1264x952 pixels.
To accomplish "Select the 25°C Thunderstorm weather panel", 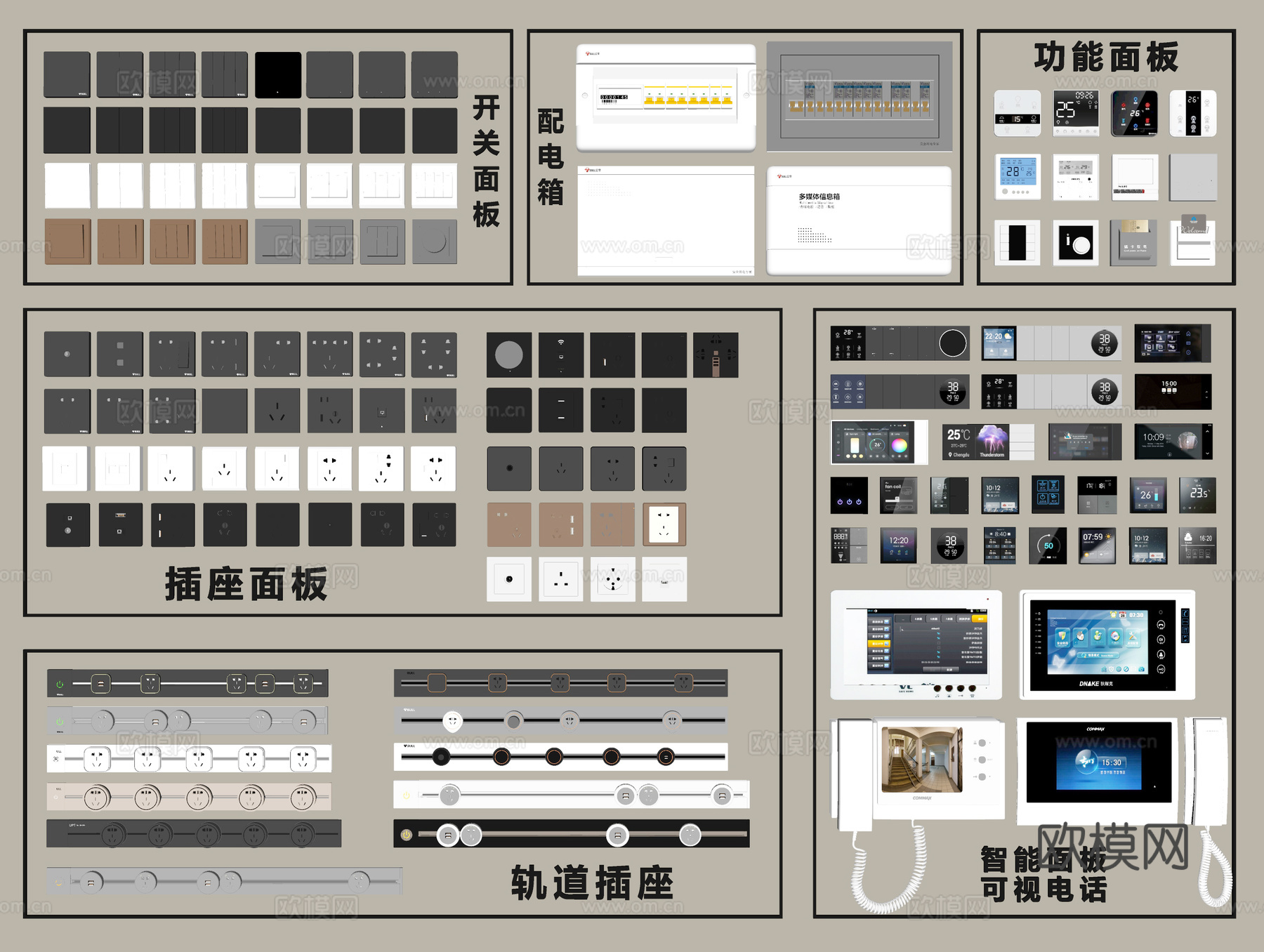I will coord(988,442).
